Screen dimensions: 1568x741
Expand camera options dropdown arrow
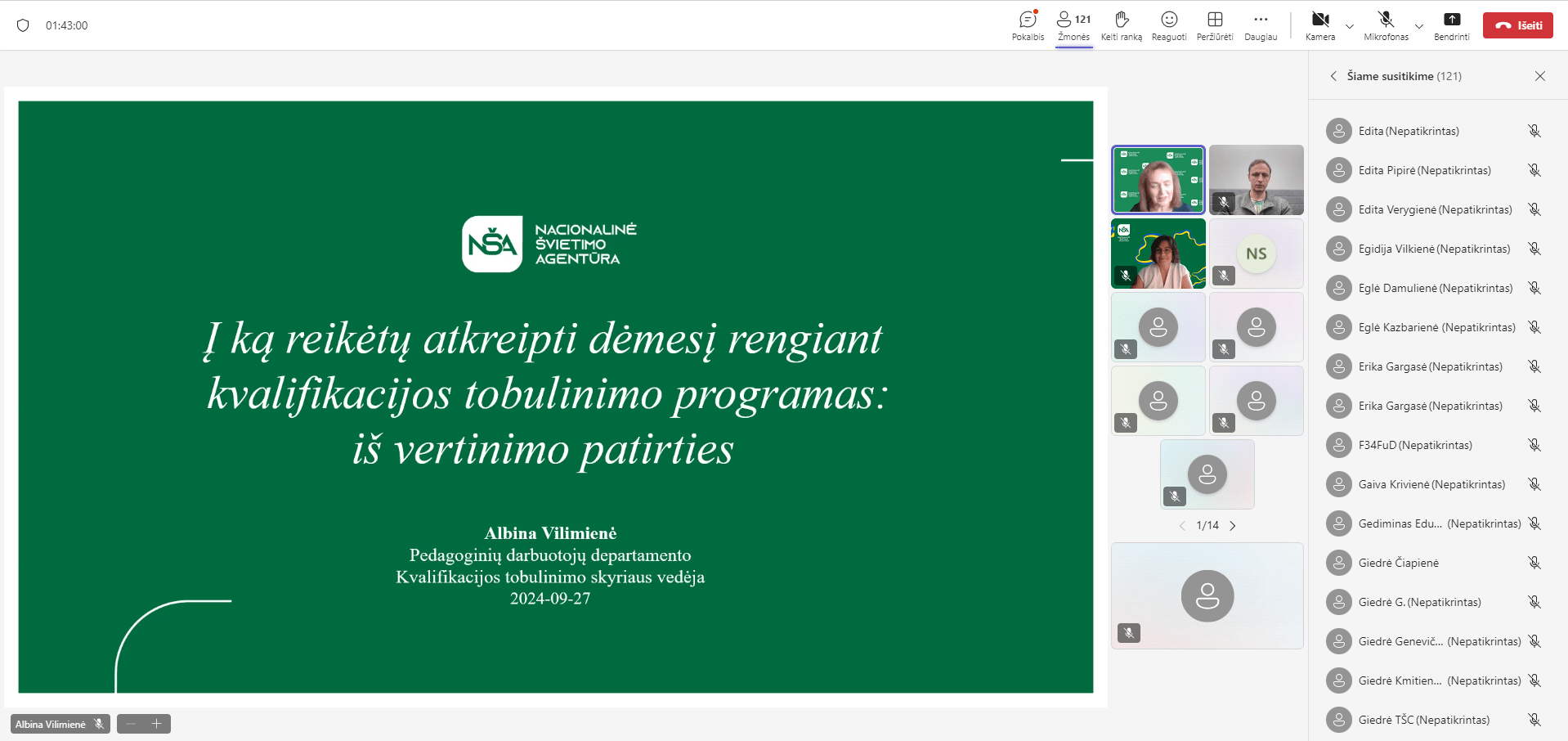(1350, 26)
